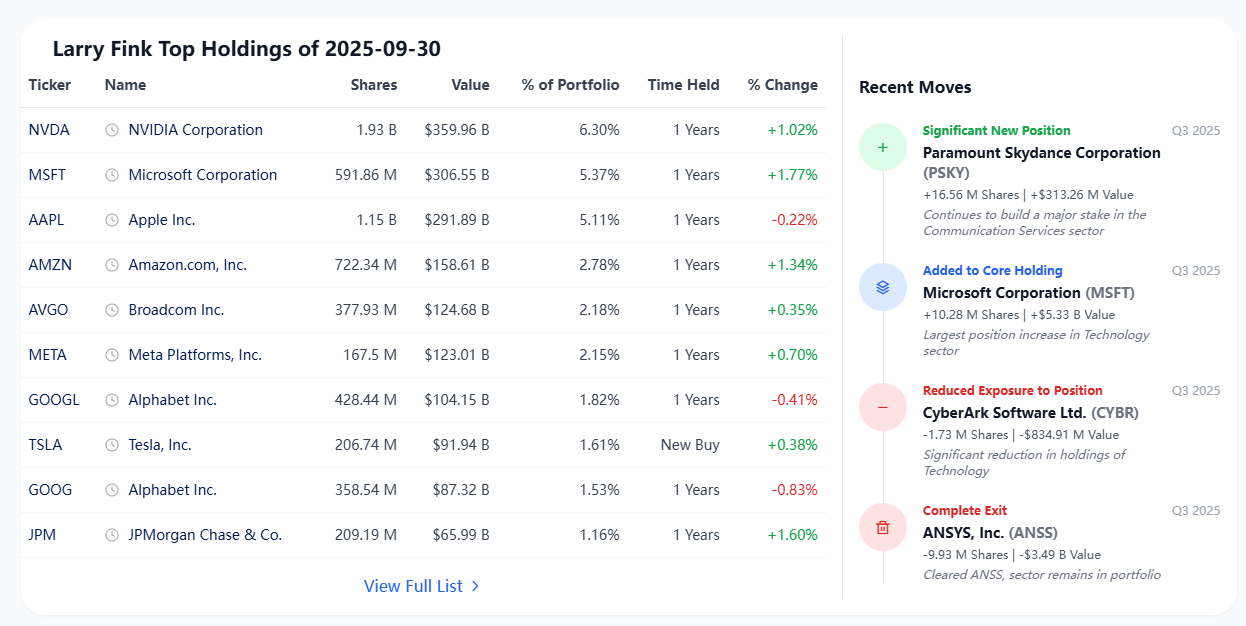Sort by the % of Portfolio column header
This screenshot has width=1246, height=626.
(570, 85)
